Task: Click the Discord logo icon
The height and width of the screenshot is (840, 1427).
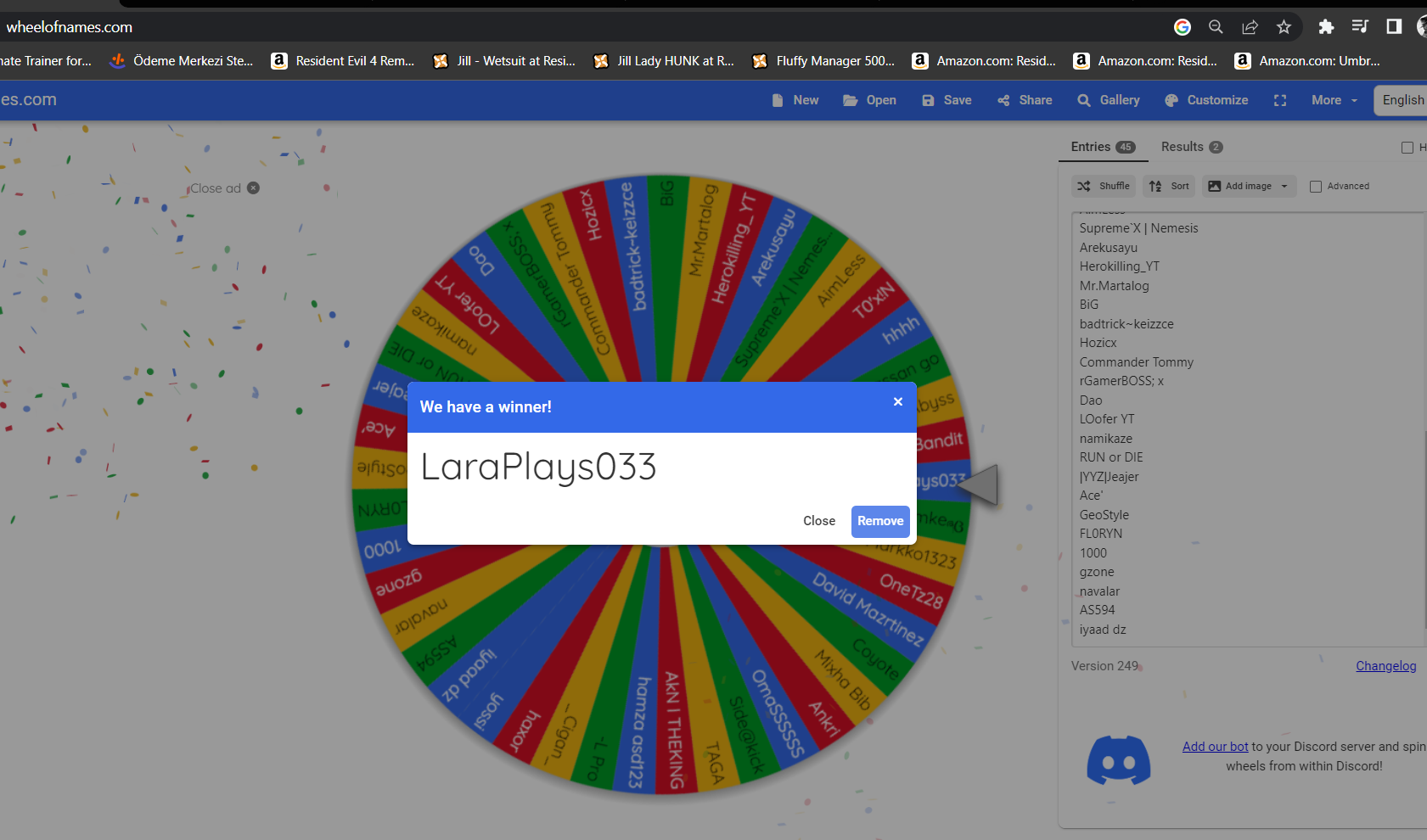Action: tap(1118, 760)
